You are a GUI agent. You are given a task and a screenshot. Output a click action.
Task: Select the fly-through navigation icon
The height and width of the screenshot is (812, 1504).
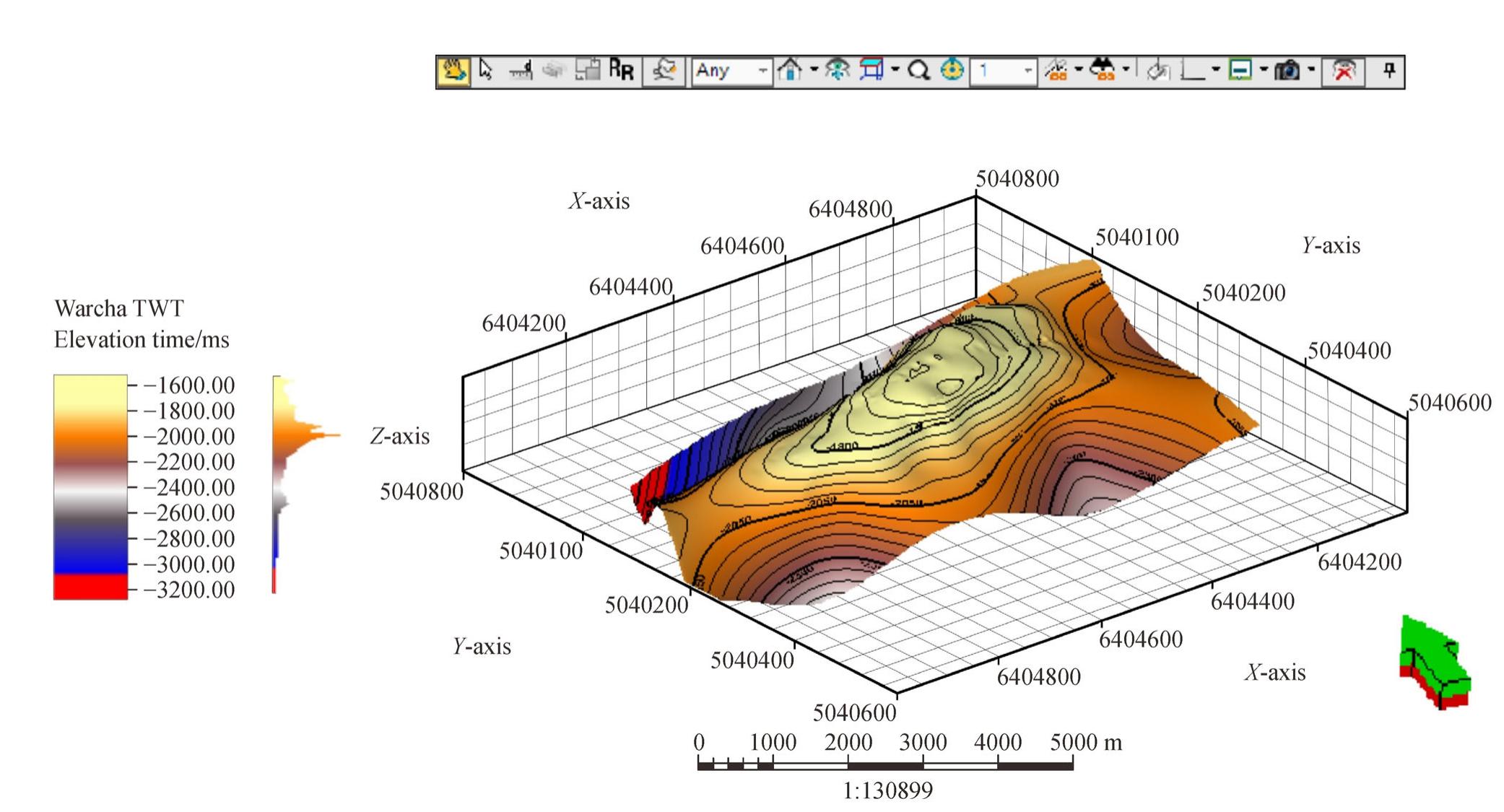tap(836, 71)
